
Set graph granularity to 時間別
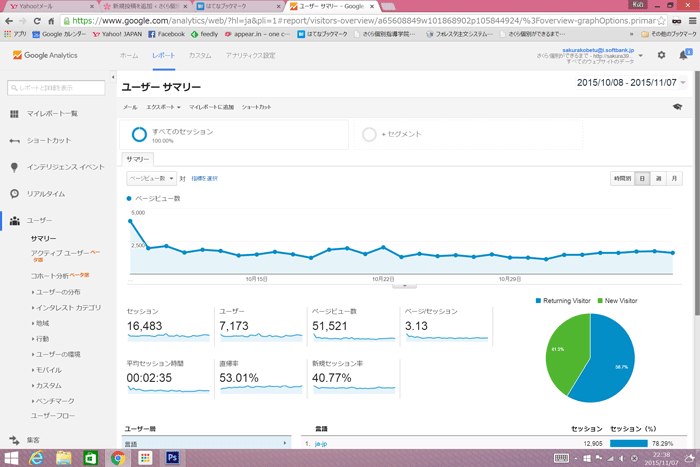pyautogui.click(x=622, y=178)
